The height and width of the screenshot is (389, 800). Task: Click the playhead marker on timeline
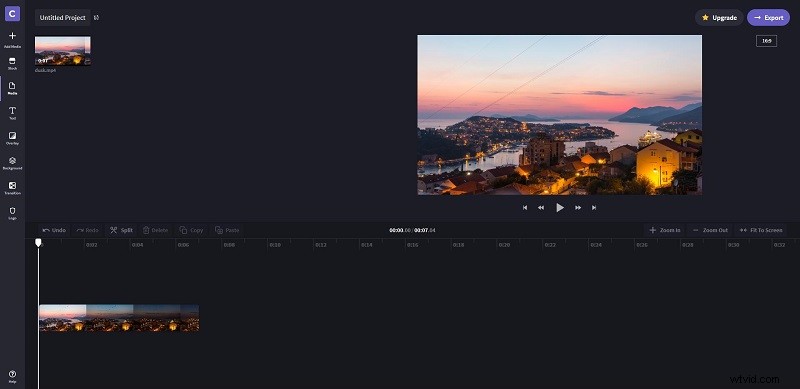tap(38, 242)
